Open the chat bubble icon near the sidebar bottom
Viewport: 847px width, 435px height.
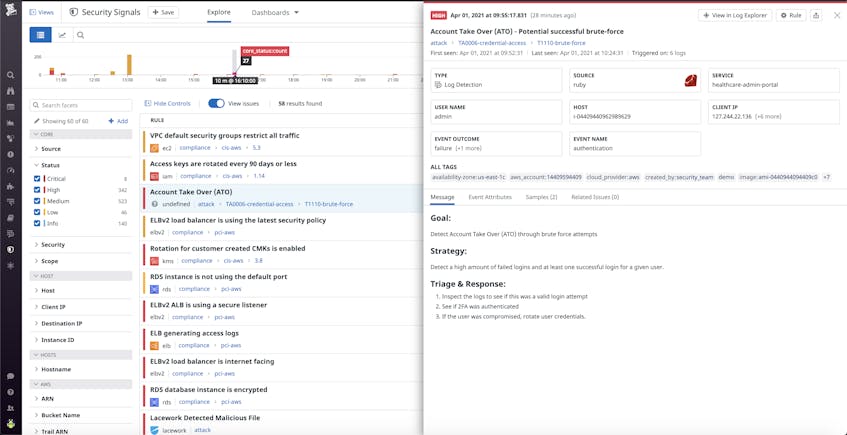click(x=10, y=376)
